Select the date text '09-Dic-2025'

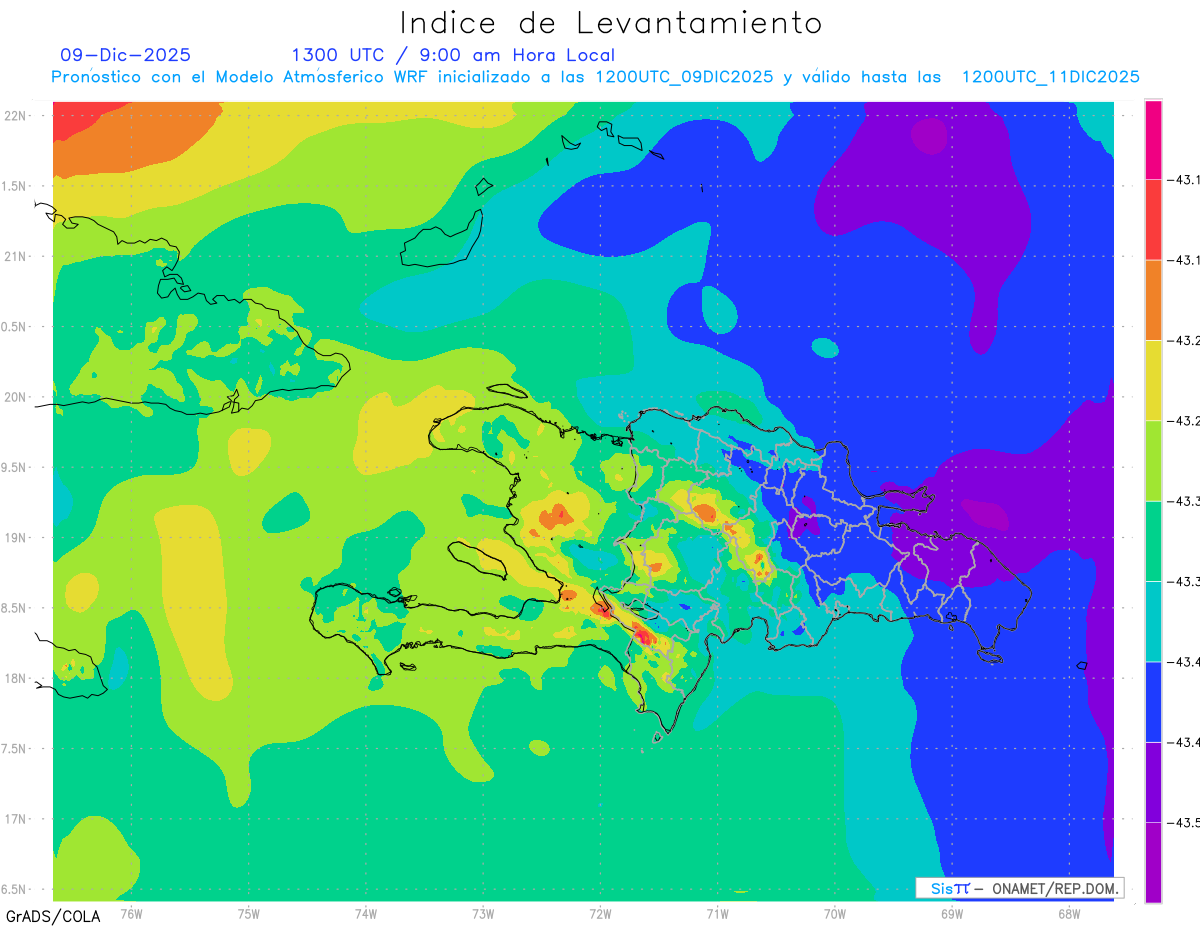coord(125,55)
